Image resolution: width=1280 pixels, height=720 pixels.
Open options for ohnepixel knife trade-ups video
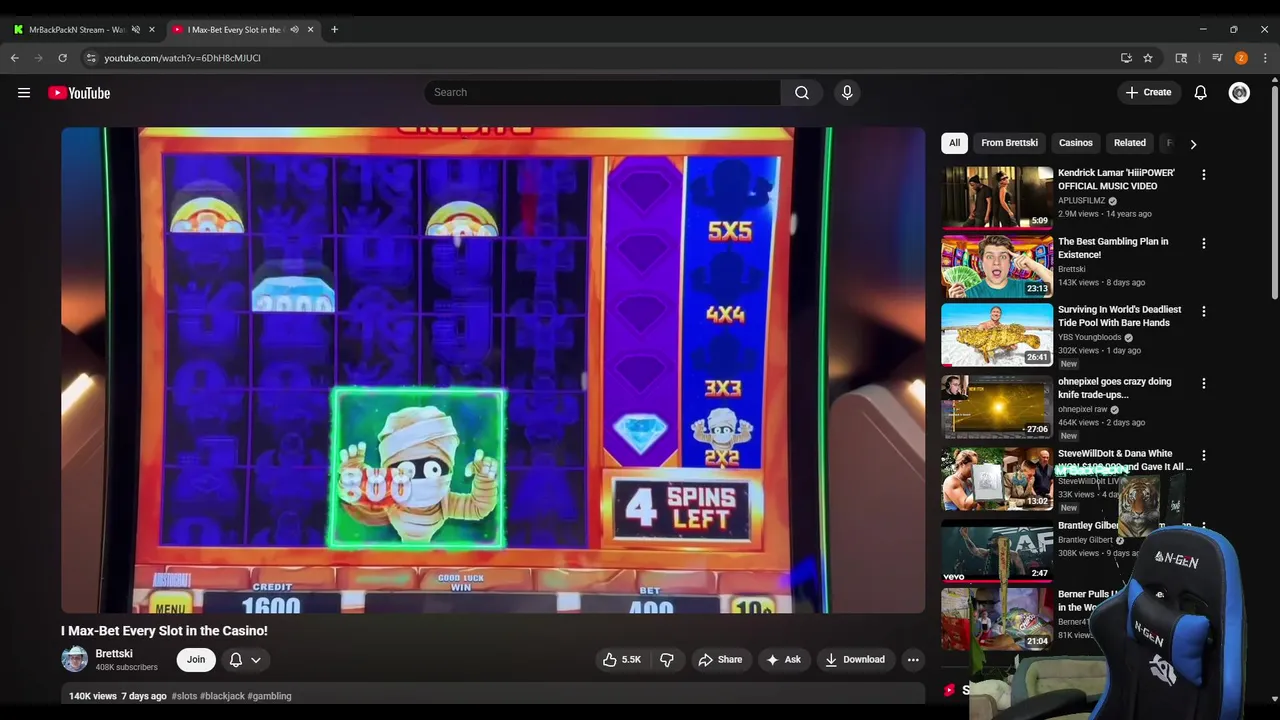[1204, 383]
